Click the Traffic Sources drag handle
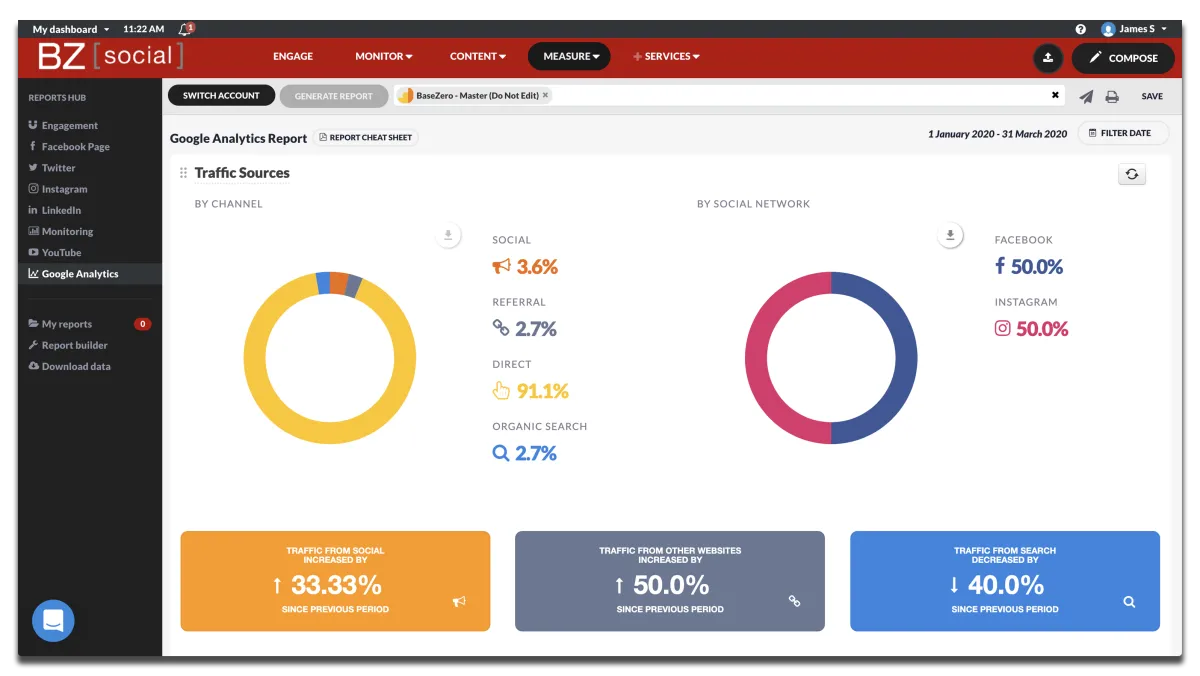Screen dimensions: 1200x676 tap(183, 173)
